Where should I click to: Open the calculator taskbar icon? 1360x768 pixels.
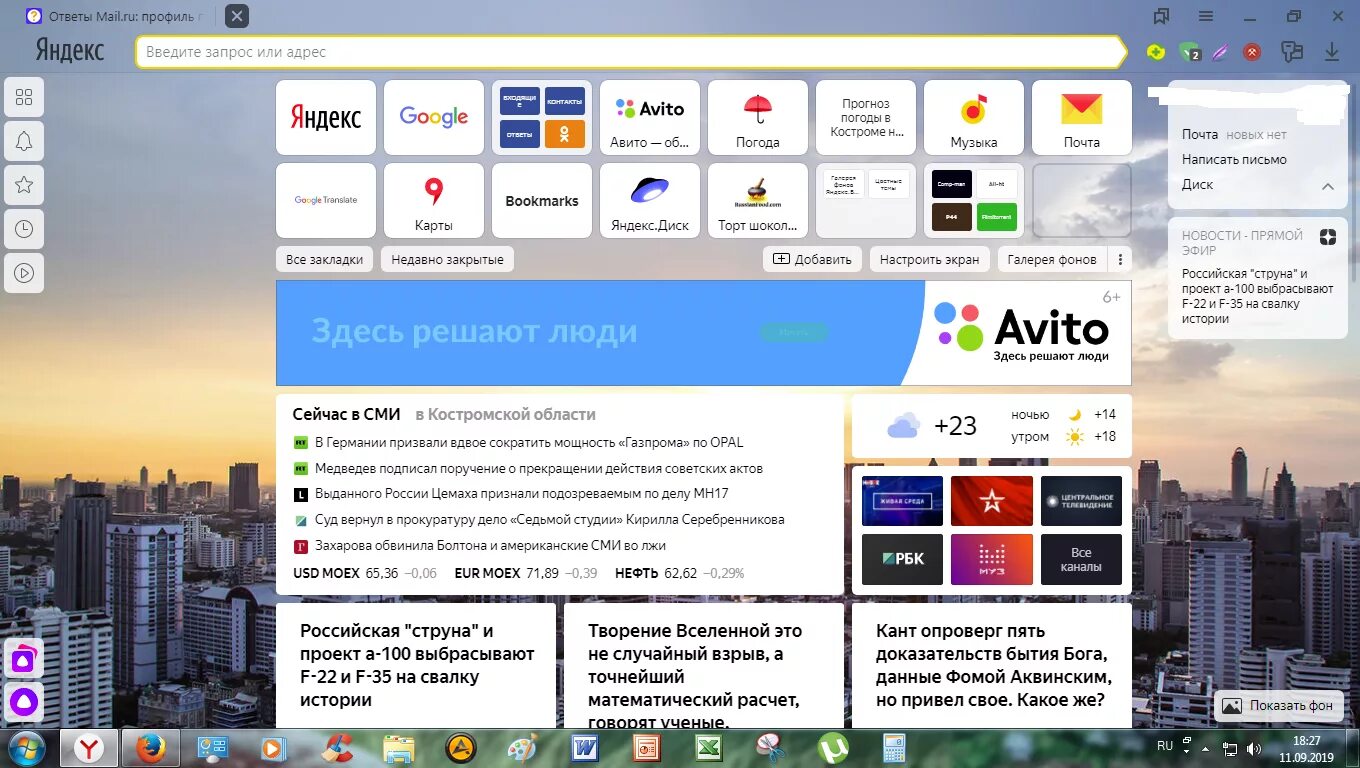pyautogui.click(x=894, y=748)
